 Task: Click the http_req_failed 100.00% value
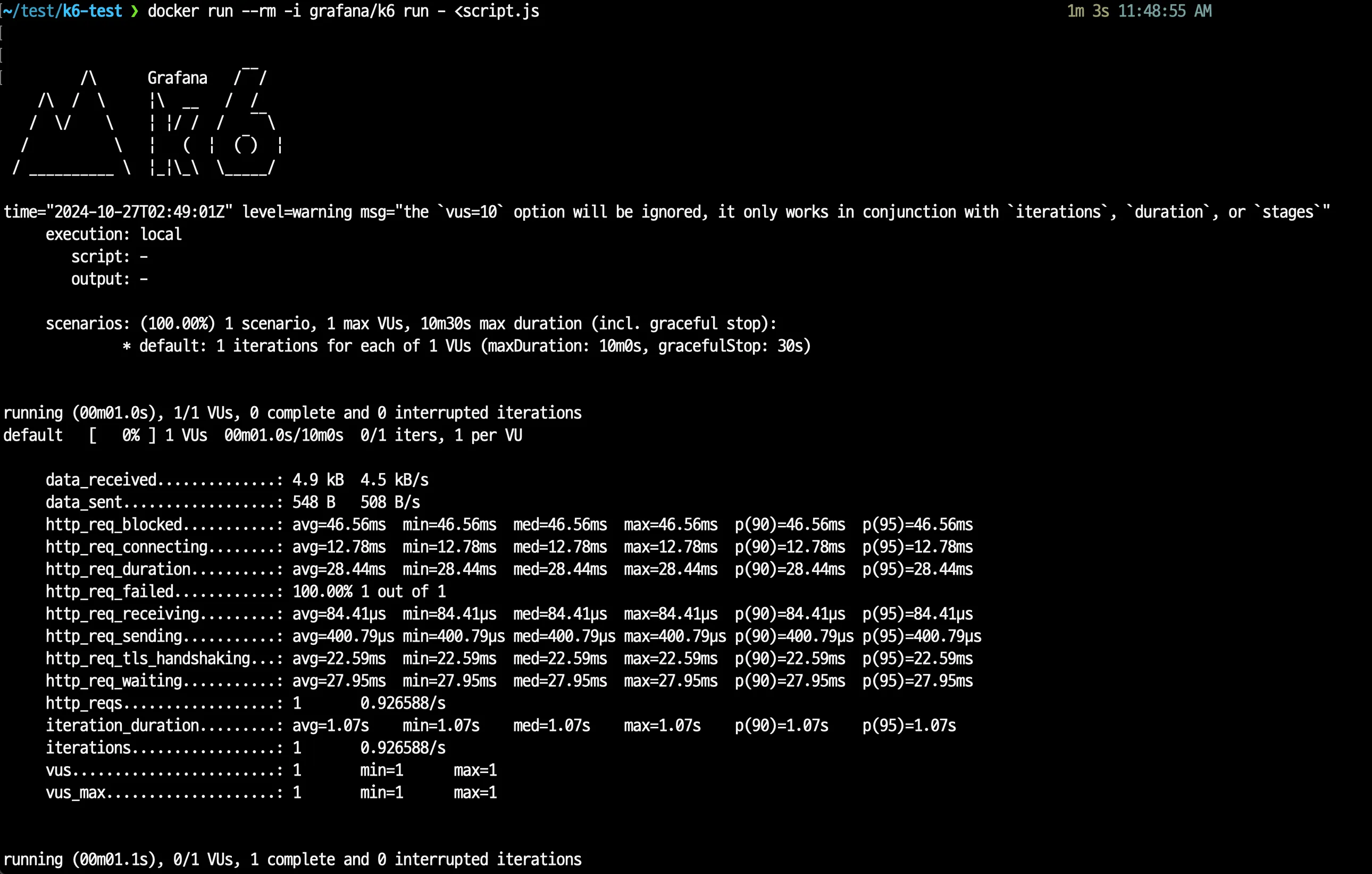point(322,591)
